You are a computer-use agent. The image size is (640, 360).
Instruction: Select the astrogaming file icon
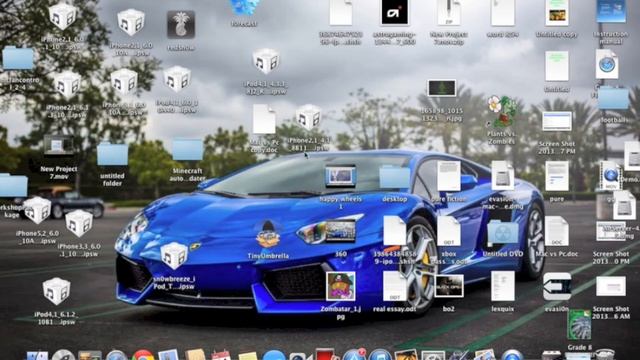click(x=395, y=12)
